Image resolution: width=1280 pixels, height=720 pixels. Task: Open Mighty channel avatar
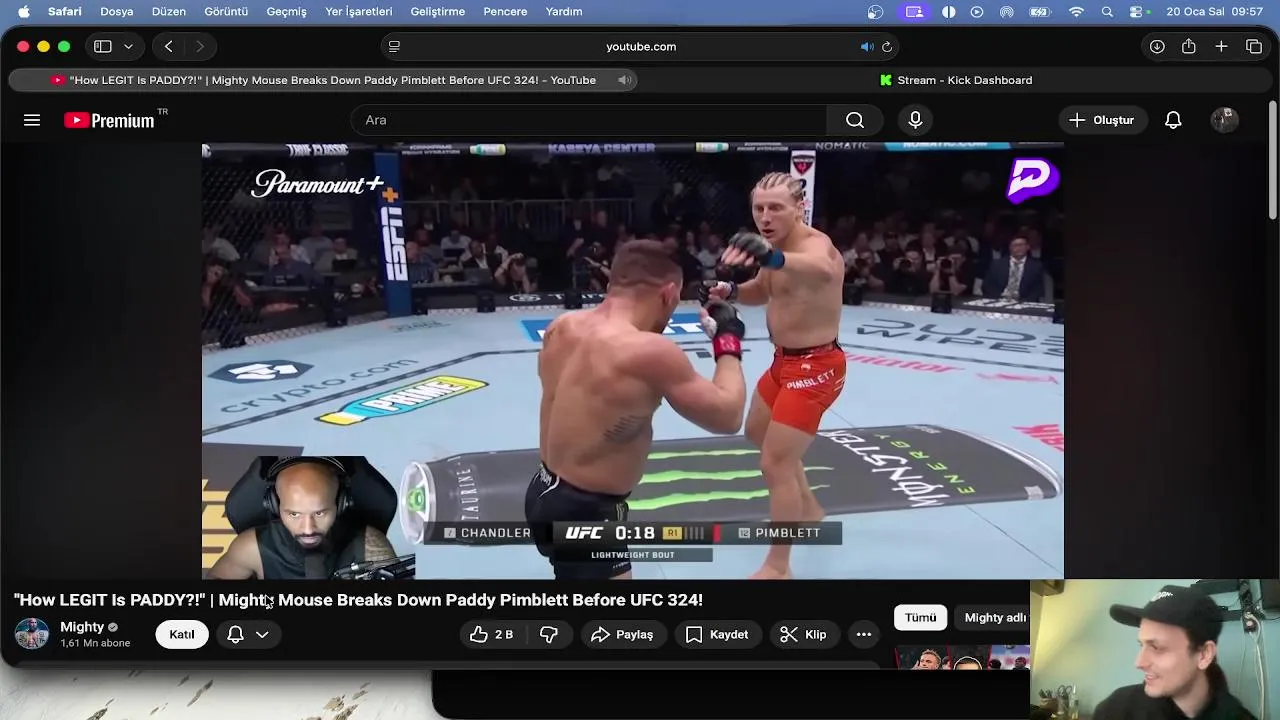[x=31, y=634]
